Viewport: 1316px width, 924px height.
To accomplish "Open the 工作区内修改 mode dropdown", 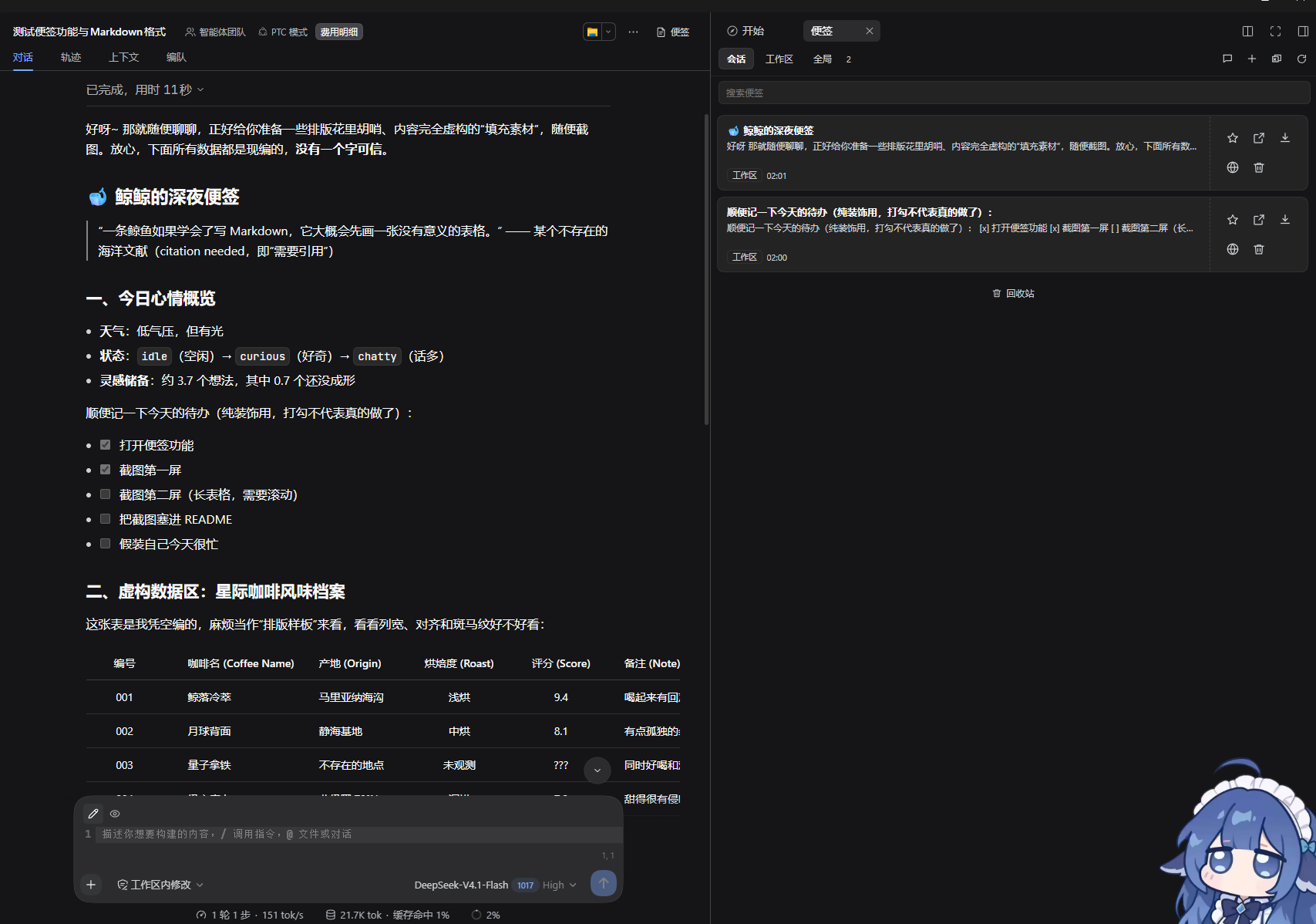I will coord(160,885).
